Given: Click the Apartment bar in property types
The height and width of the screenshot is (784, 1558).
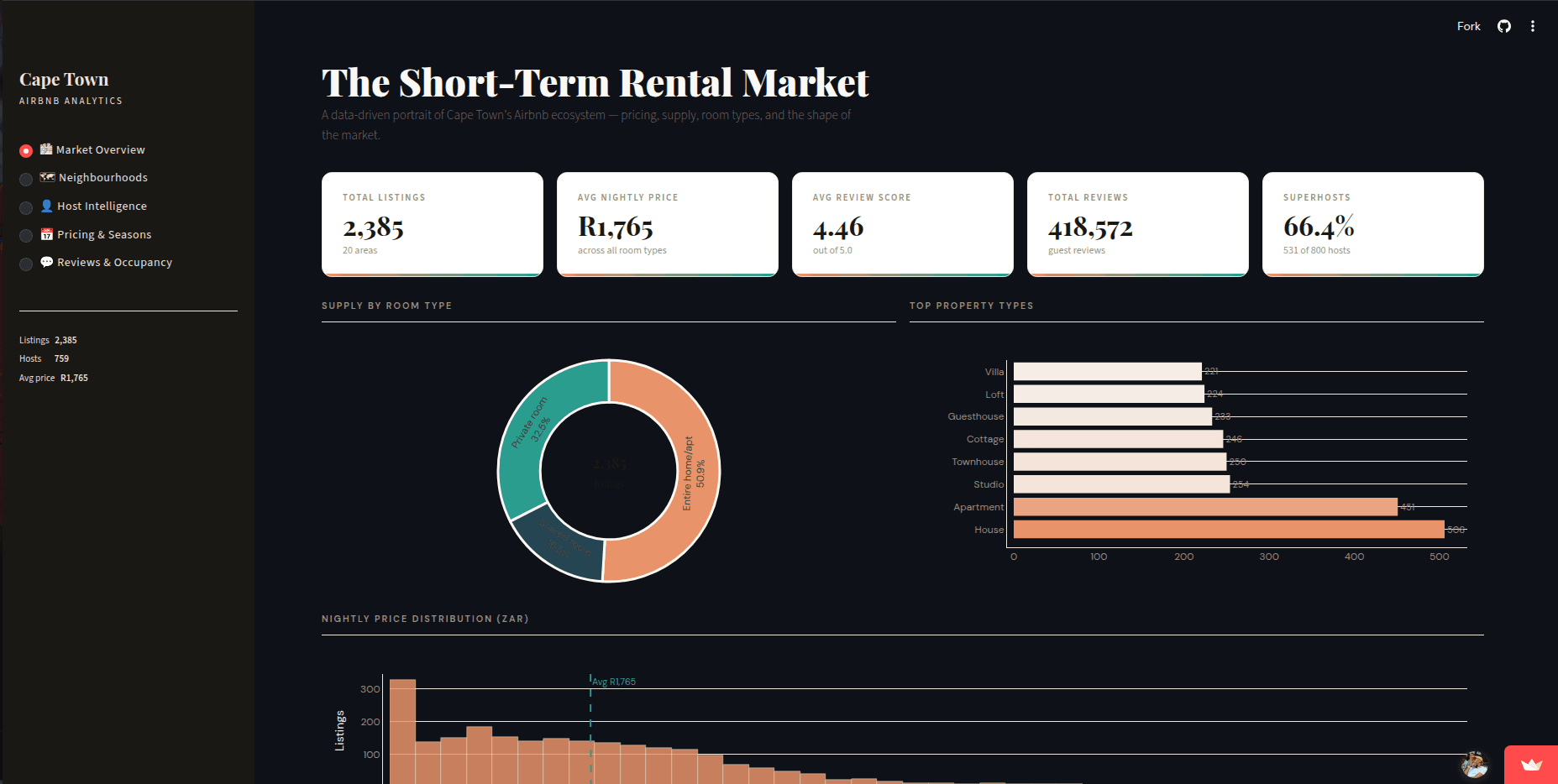Looking at the screenshot, I should [x=1205, y=507].
